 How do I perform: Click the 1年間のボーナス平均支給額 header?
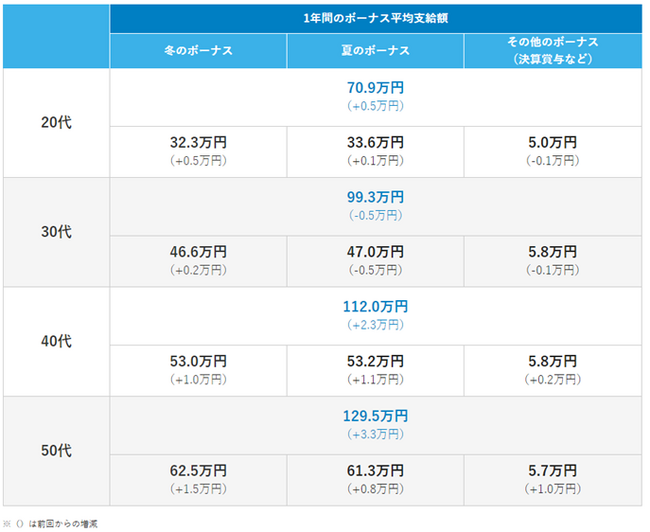[375, 18]
